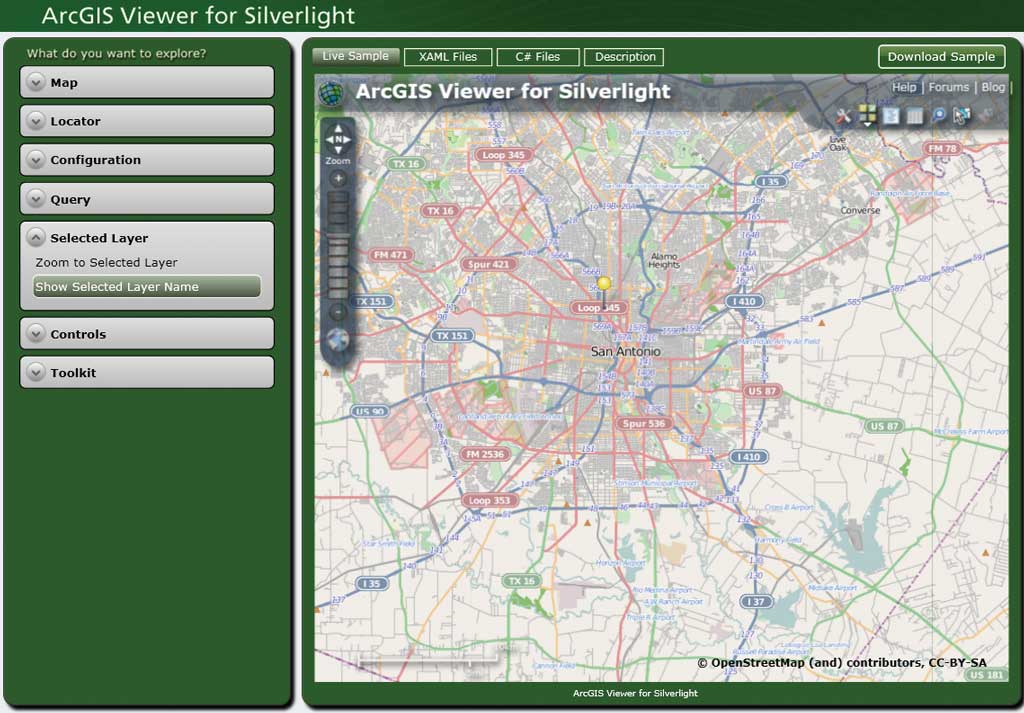Click the San Antonio map label
Viewport: 1024px width, 713px height.
pos(626,351)
